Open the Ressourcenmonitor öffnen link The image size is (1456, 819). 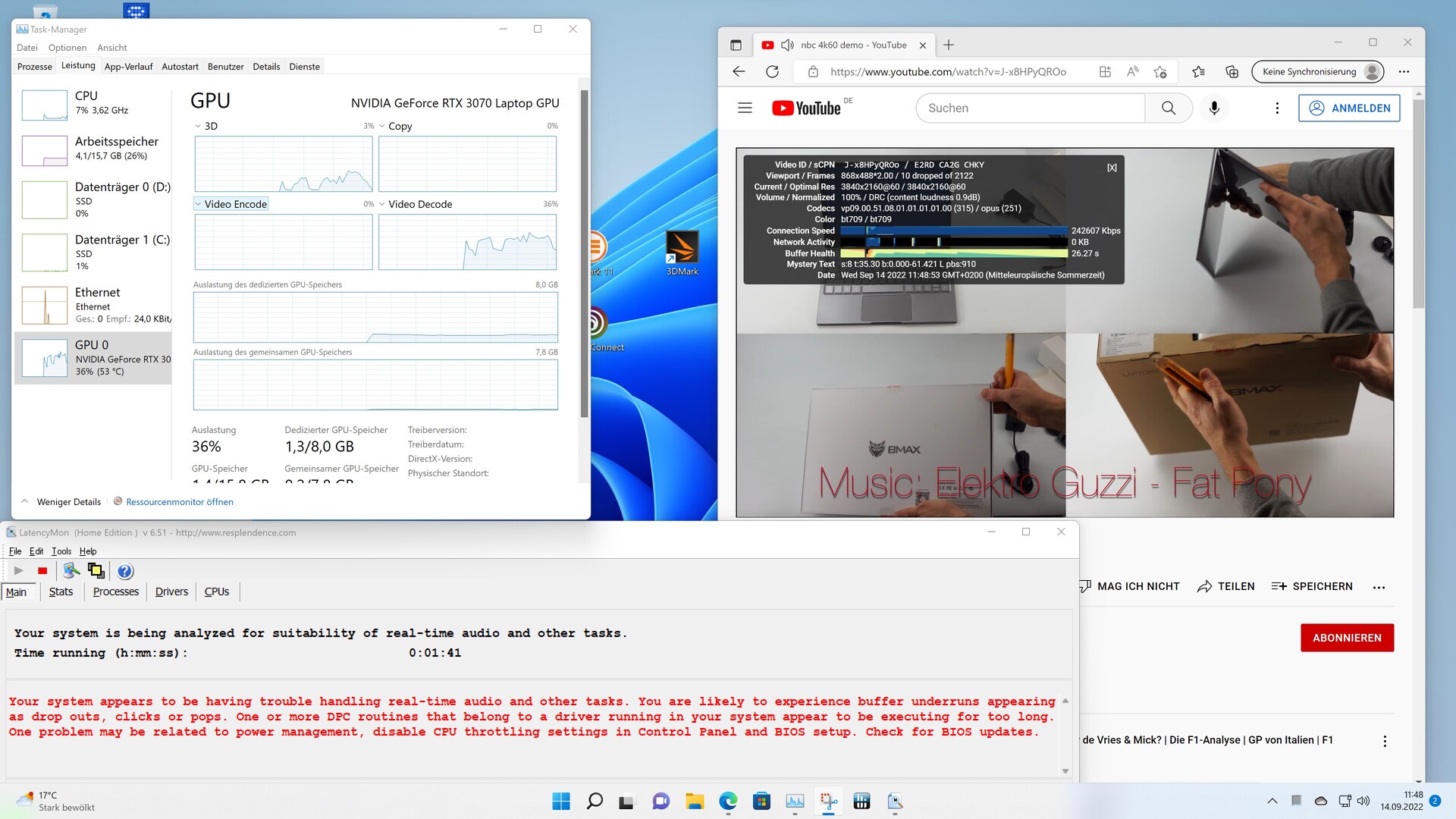click(x=179, y=502)
